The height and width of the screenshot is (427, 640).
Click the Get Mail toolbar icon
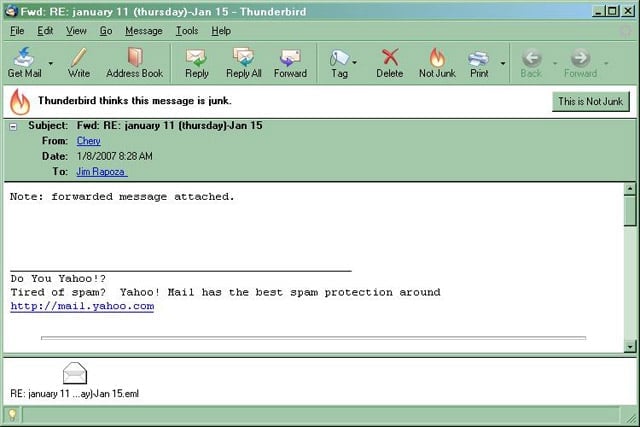coord(24,57)
